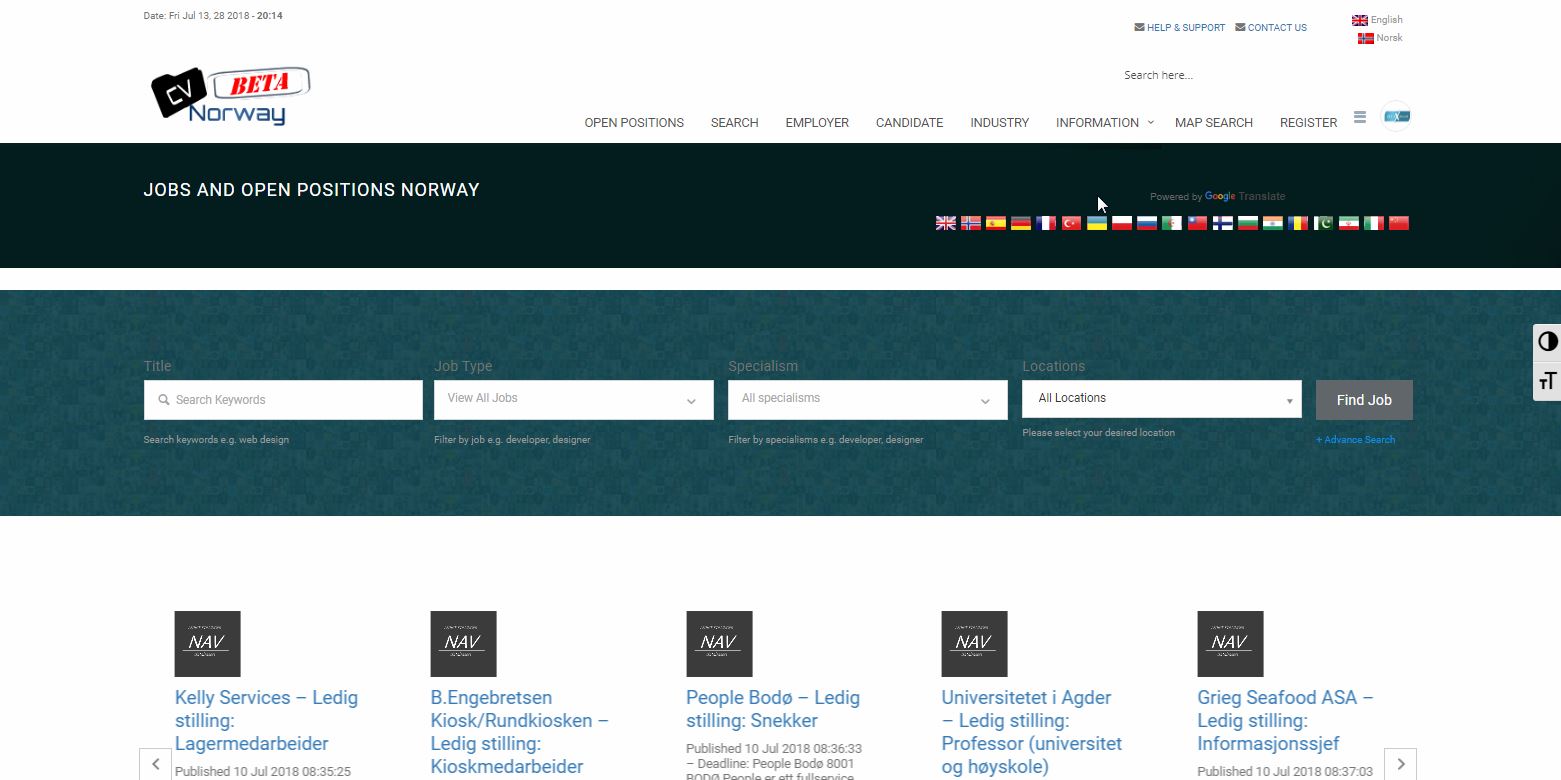Select the Iranian flag translation icon
This screenshot has height=780, width=1561.
1349,223
